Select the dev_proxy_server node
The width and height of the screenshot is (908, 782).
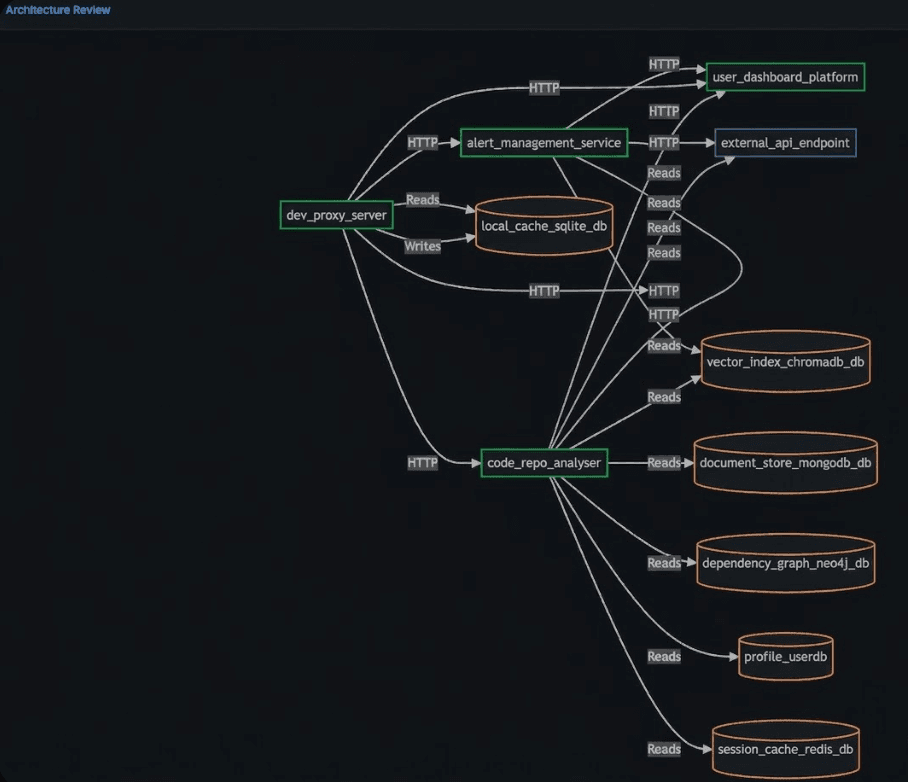click(x=336, y=215)
